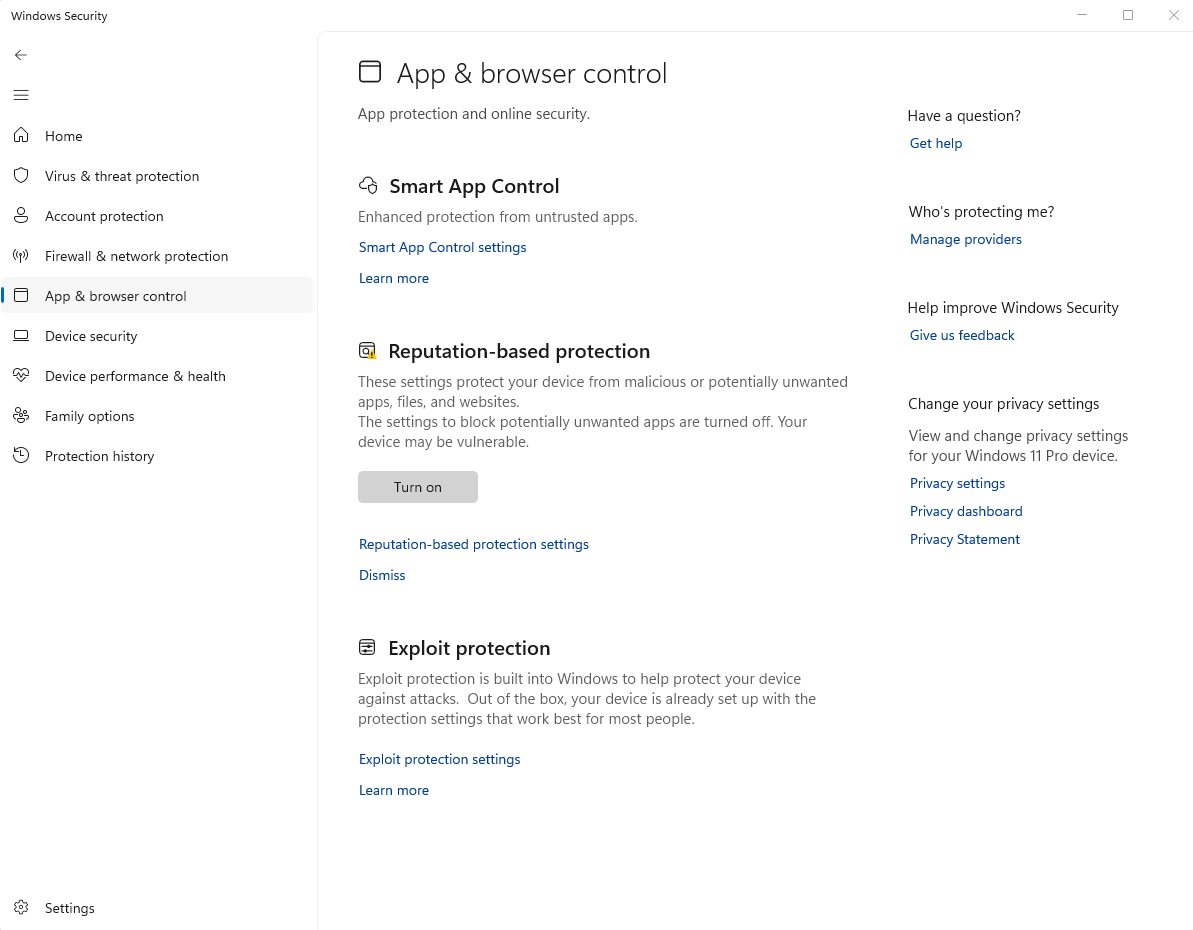Select the Virus & threat protection shield icon

click(x=21, y=176)
